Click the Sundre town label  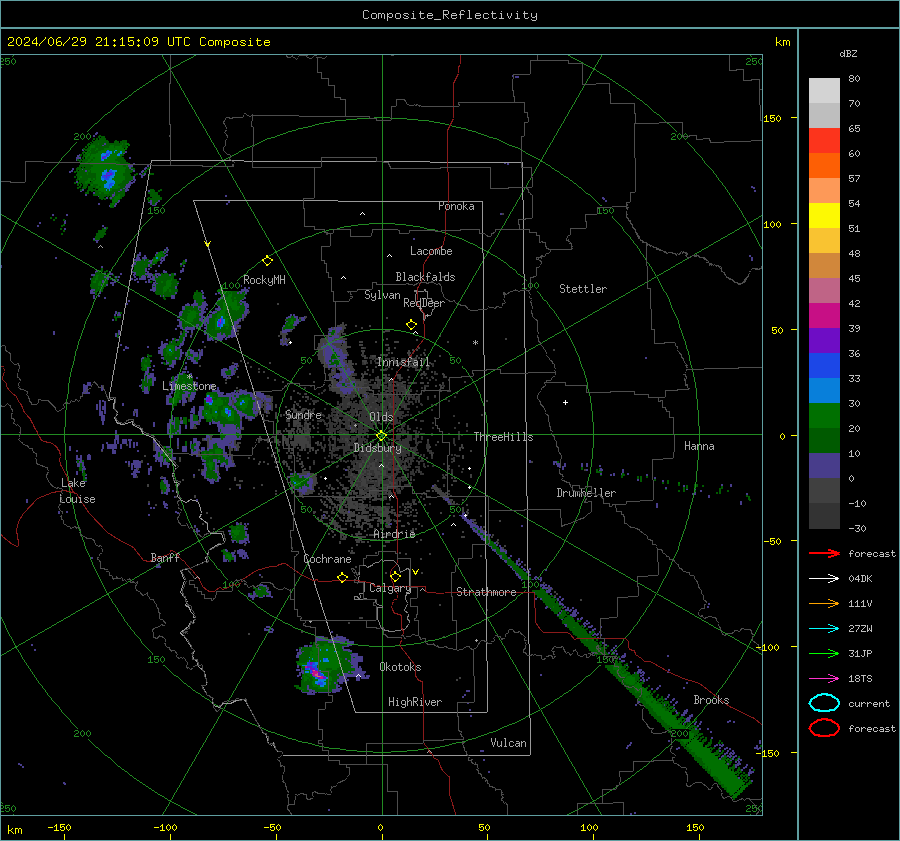pyautogui.click(x=303, y=414)
